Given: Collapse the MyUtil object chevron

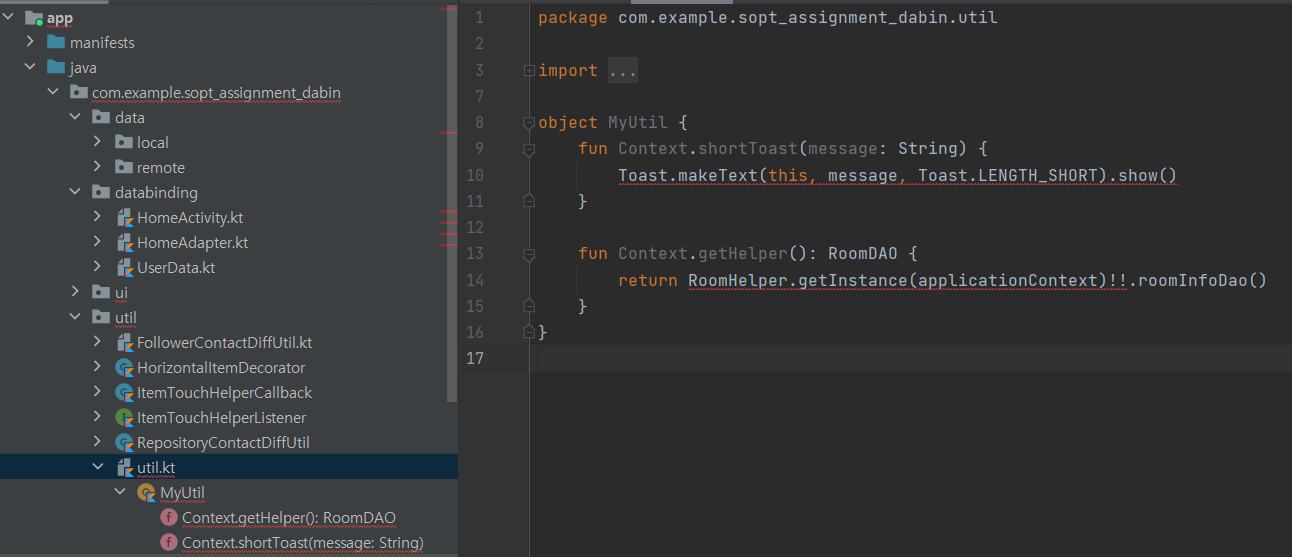Looking at the screenshot, I should tap(119, 492).
